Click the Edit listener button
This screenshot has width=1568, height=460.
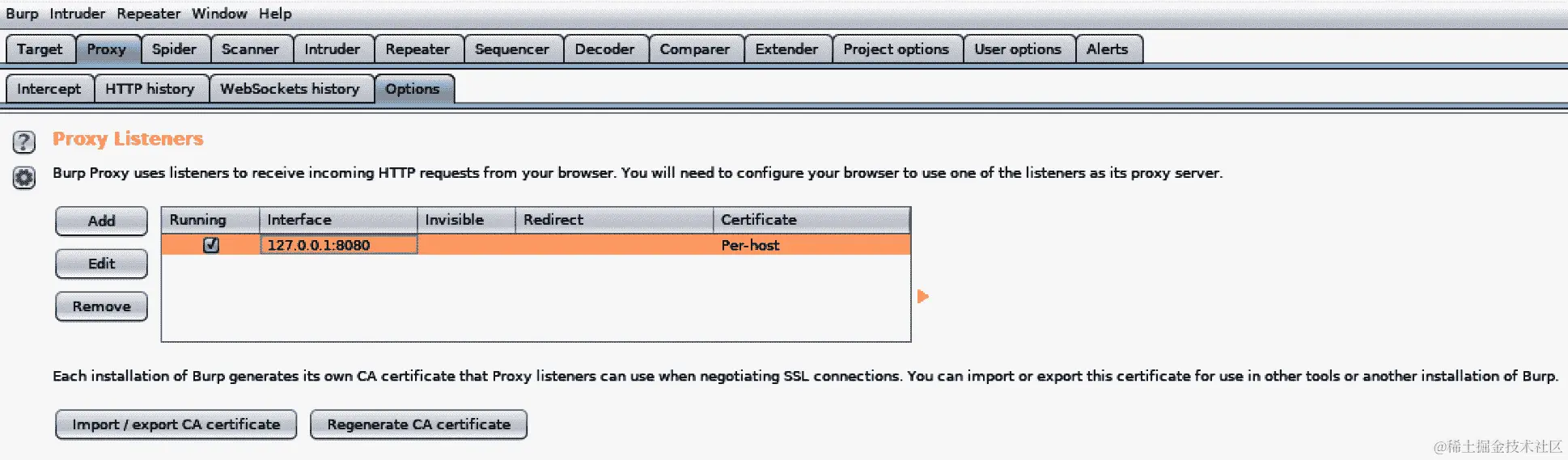[x=101, y=264]
